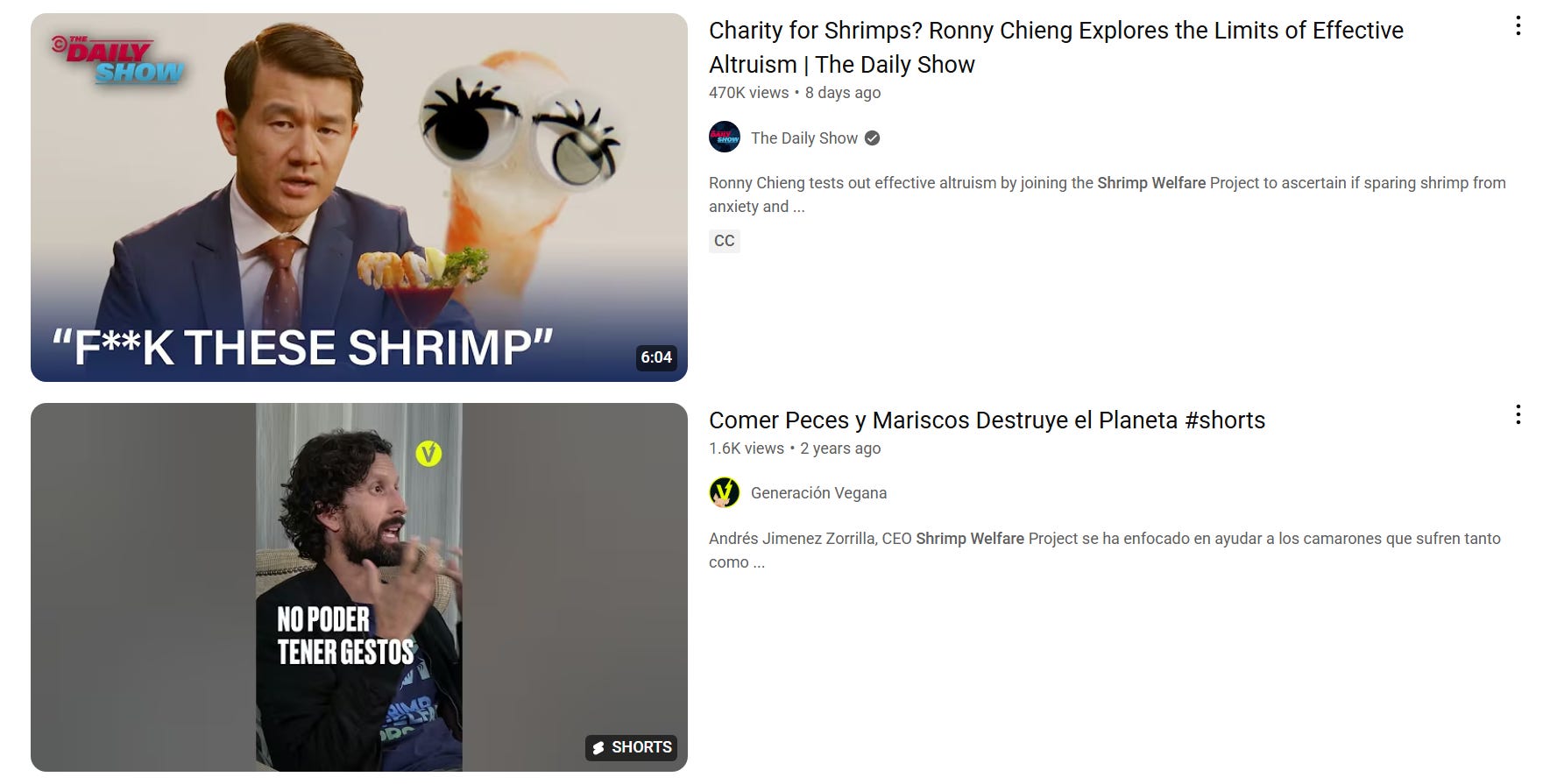Click the yellow V logo in short thumbnail
This screenshot has width=1550, height=784.
click(428, 454)
